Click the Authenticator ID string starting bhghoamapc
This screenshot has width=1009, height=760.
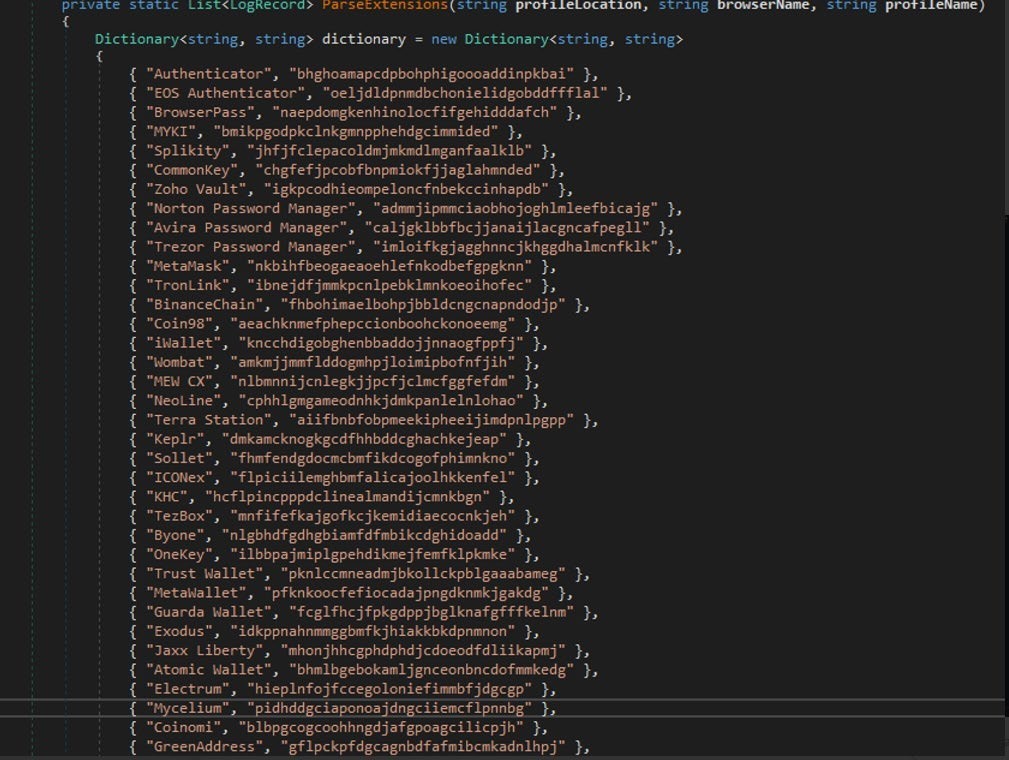click(x=432, y=74)
